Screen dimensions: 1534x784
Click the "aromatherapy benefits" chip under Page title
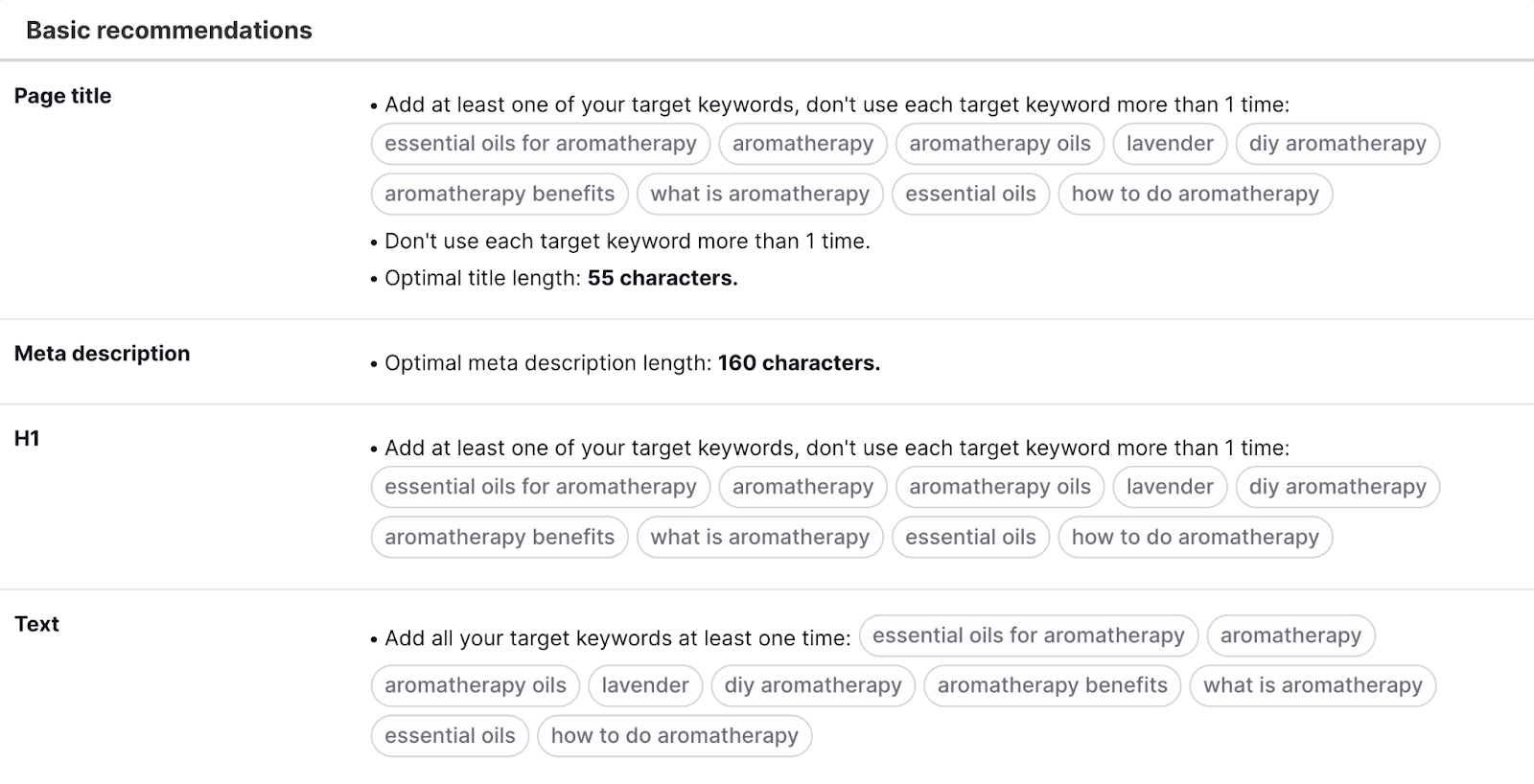(x=499, y=194)
